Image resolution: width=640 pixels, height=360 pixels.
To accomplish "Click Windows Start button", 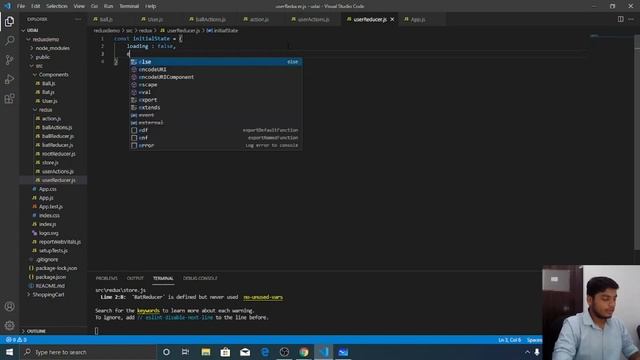I will click(x=9, y=352).
